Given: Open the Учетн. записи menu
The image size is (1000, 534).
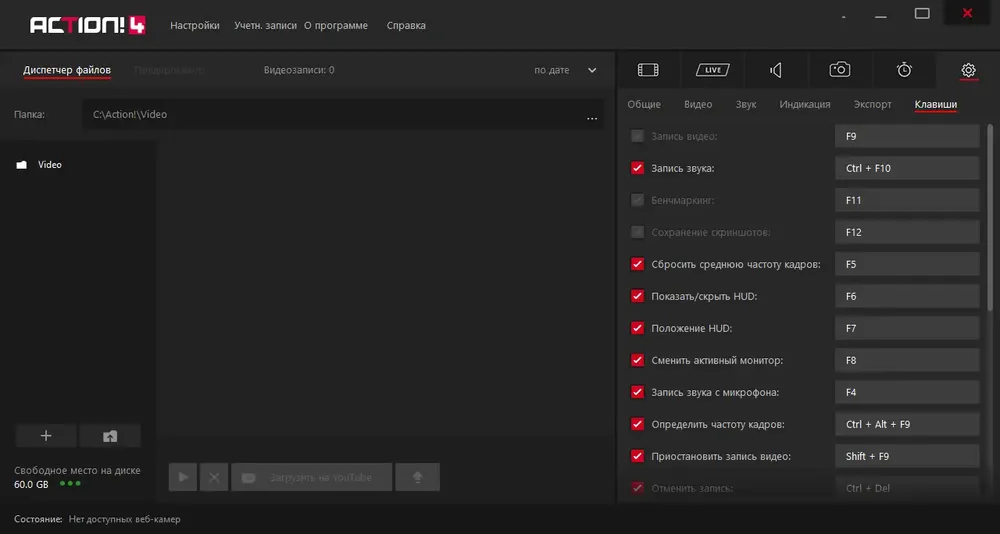Looking at the screenshot, I should click(265, 26).
